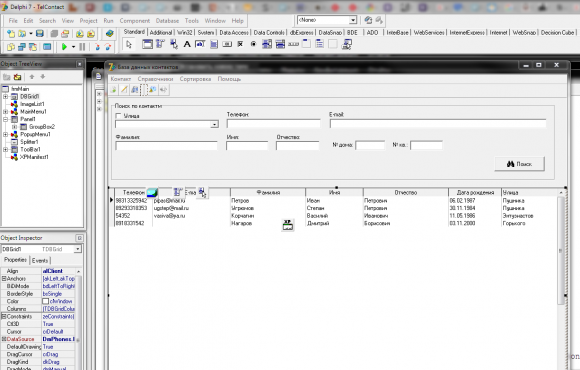Collapse the Panel1 tree node
The height and width of the screenshot is (370, 580).
[6, 119]
